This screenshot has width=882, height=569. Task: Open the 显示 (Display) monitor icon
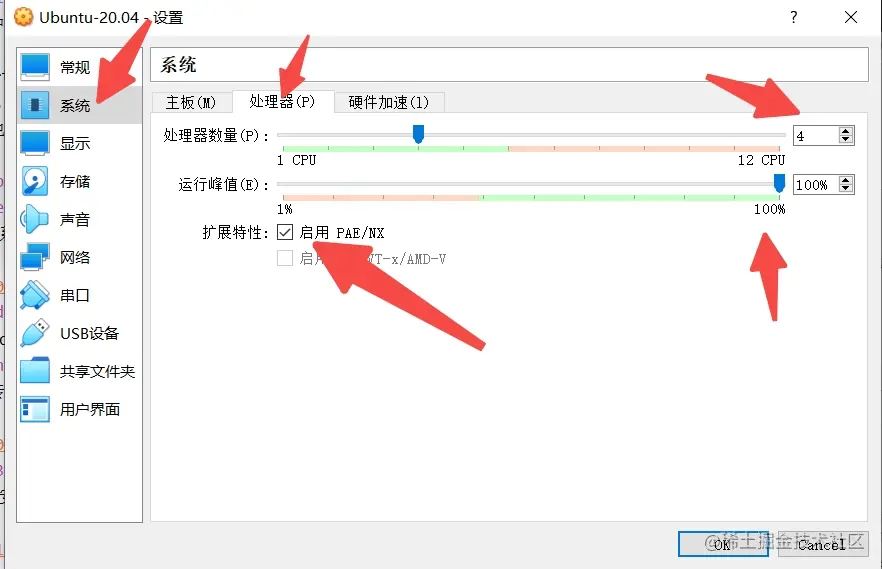click(35, 143)
